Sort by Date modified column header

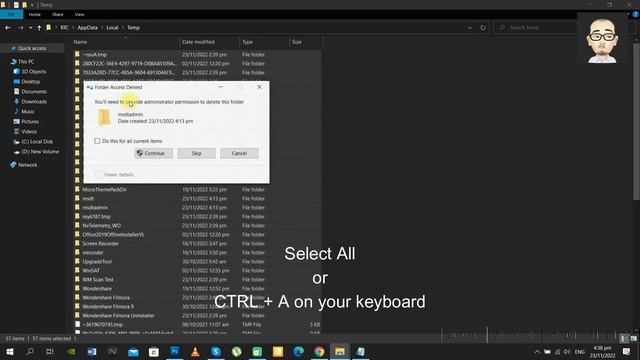pyautogui.click(x=209, y=42)
